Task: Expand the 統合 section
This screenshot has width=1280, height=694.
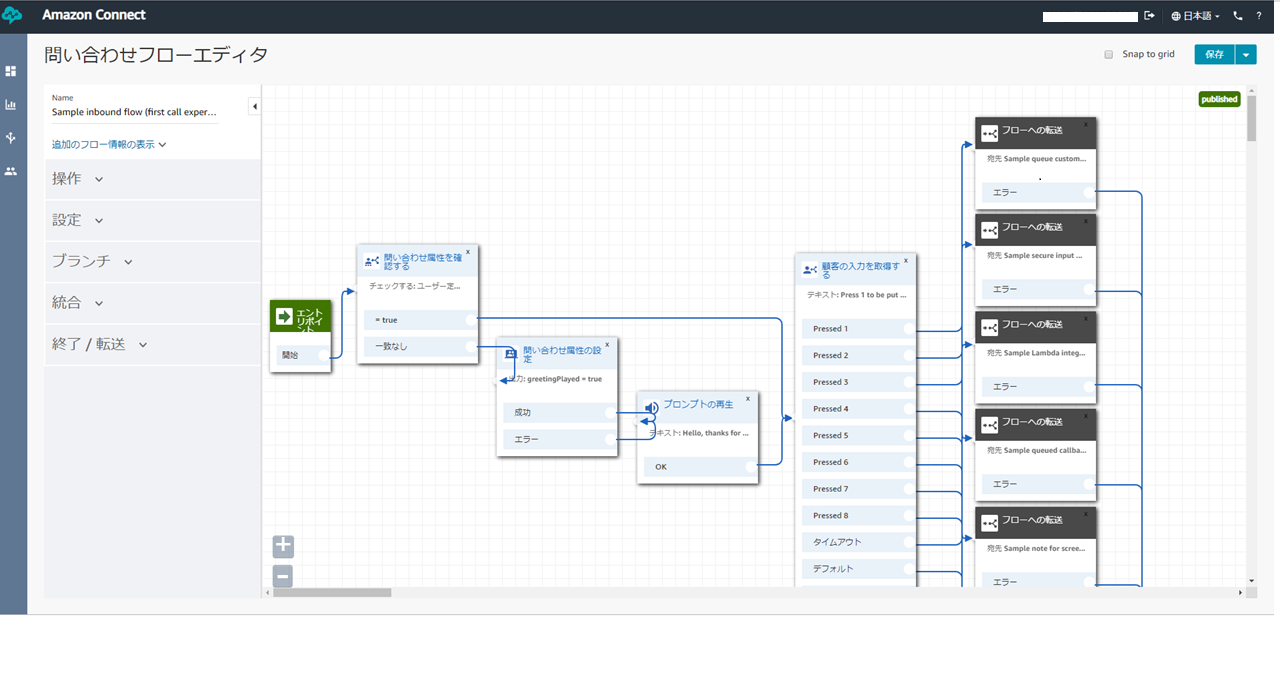Action: click(152, 303)
